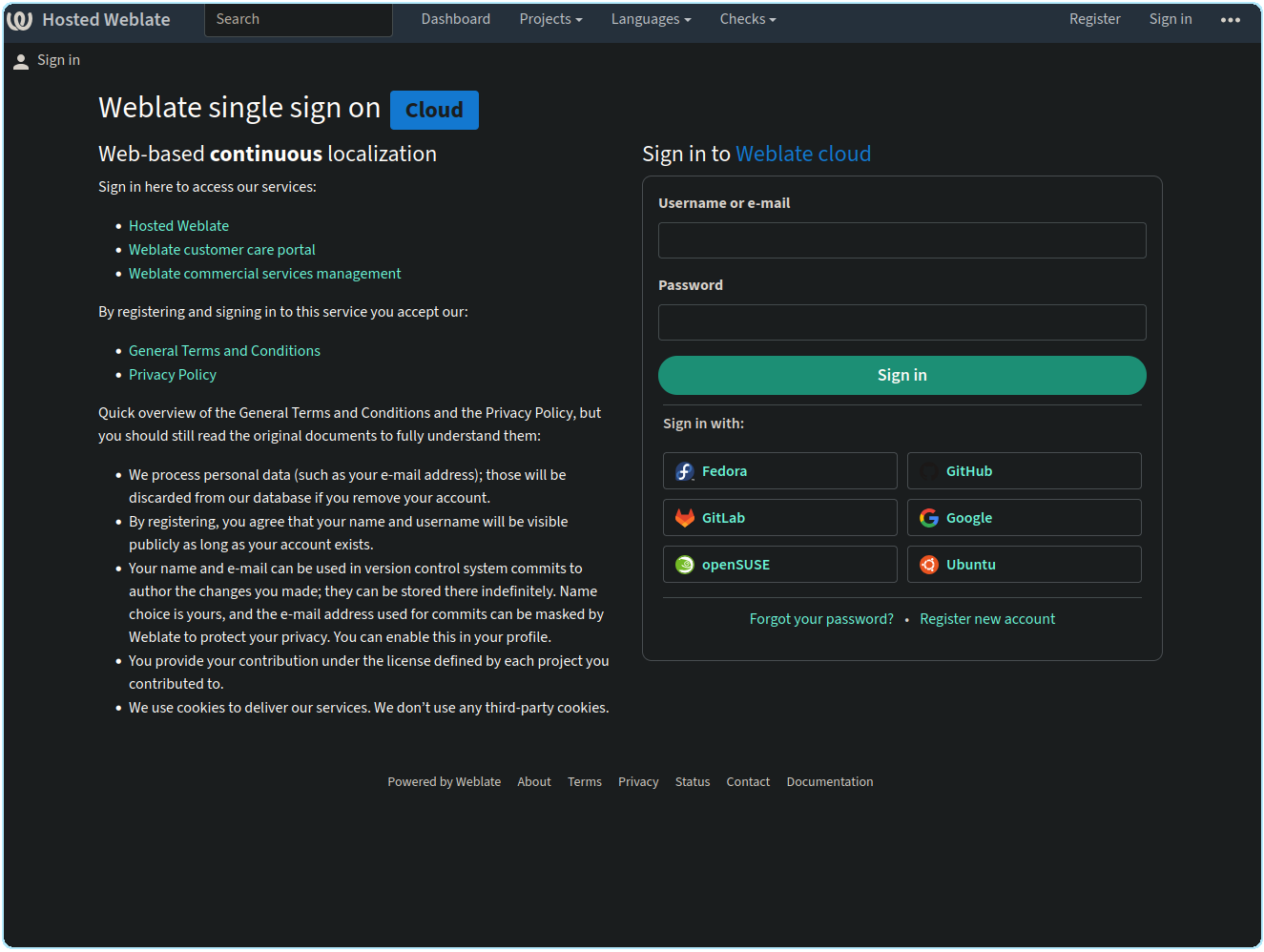Follow the Forgot your password link
The width and height of the screenshot is (1264, 952).
click(821, 619)
